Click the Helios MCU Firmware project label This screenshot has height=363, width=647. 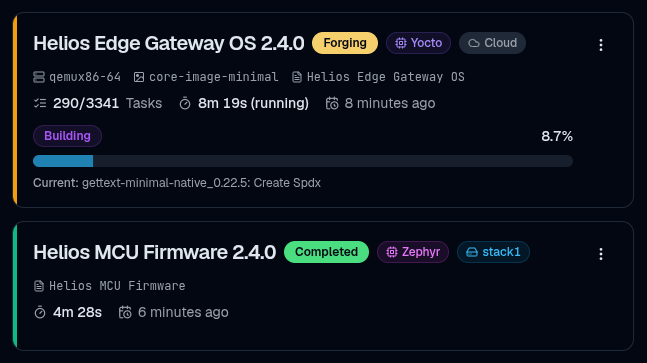click(117, 286)
